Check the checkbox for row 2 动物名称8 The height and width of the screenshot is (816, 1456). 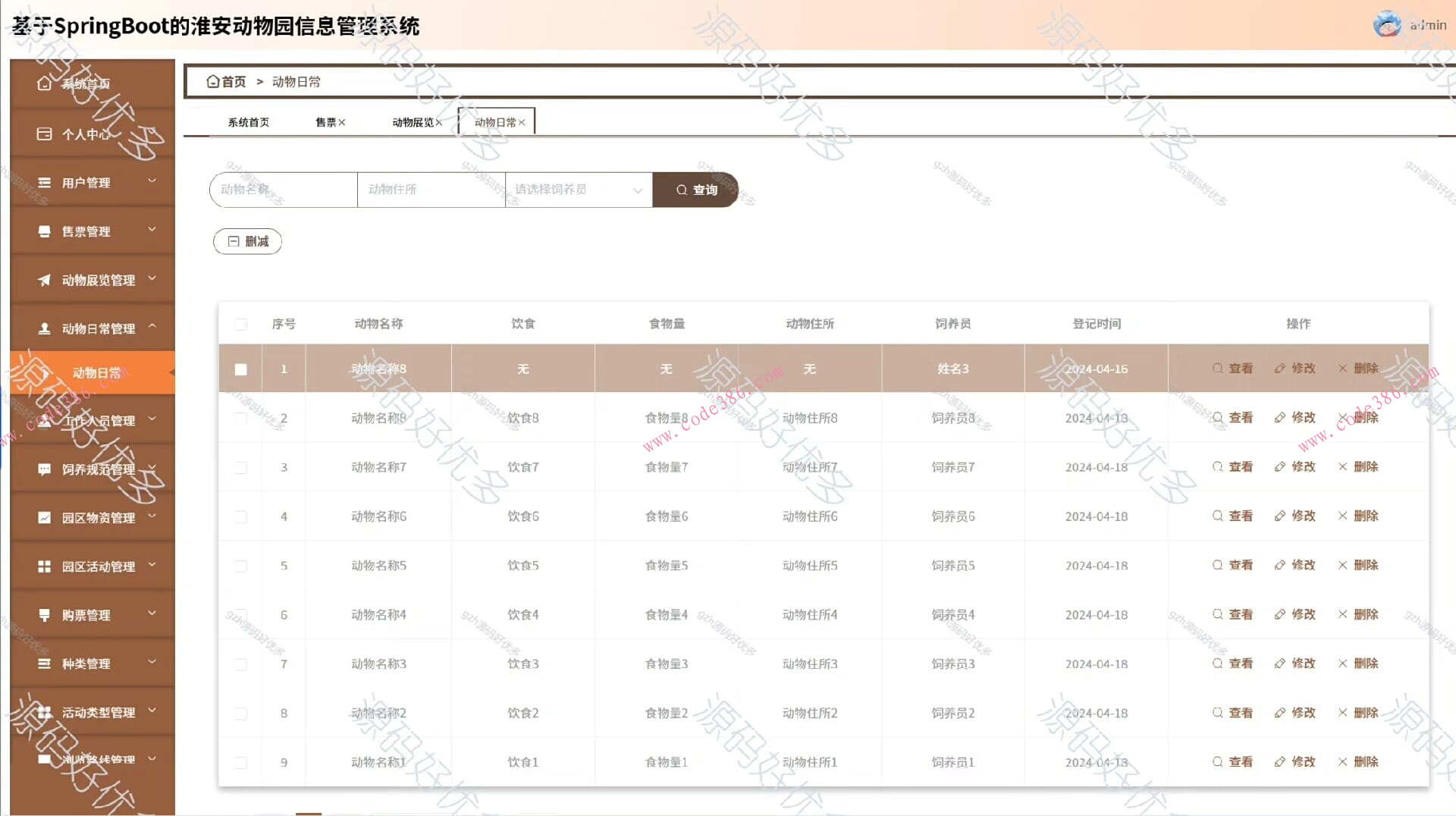pos(241,418)
